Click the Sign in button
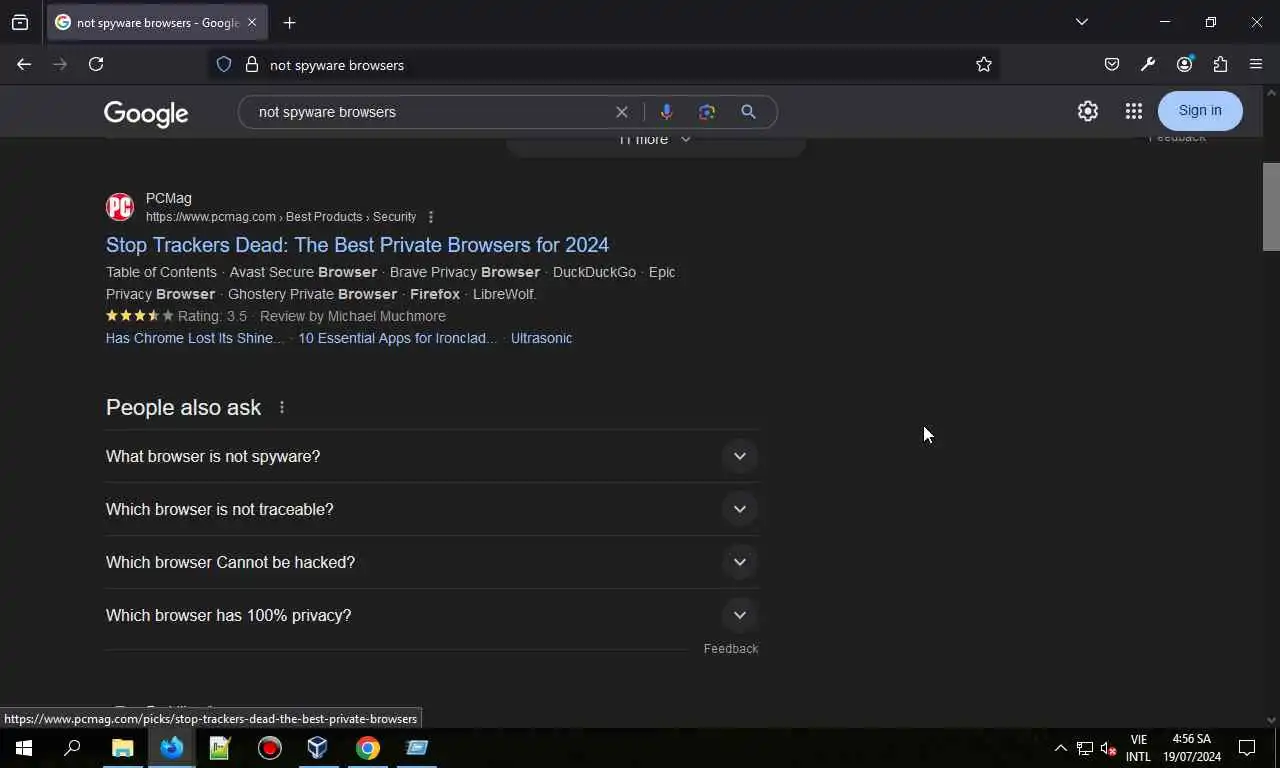The height and width of the screenshot is (768, 1280). 1200,111
